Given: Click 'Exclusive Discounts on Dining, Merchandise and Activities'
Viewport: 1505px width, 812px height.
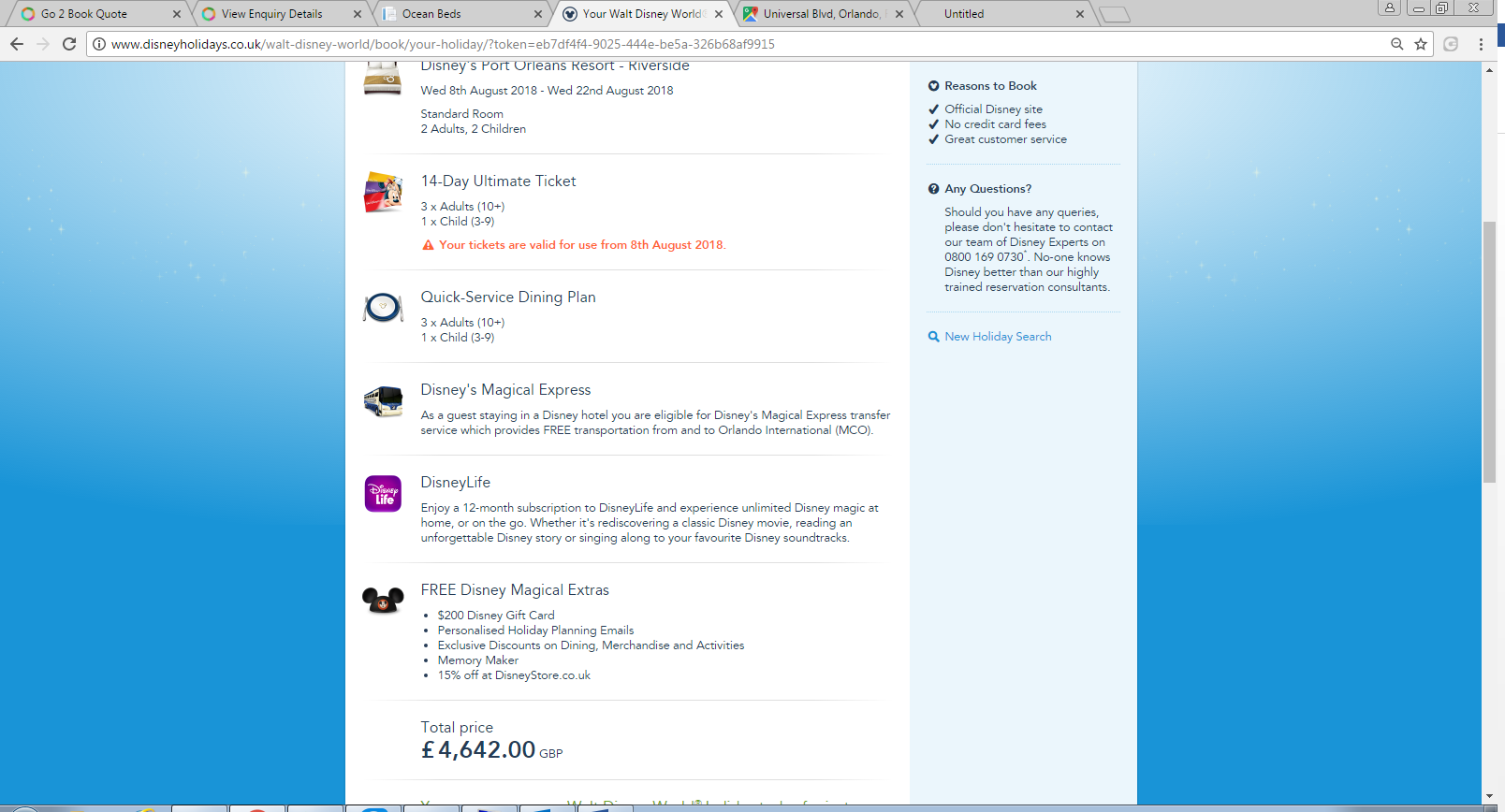Looking at the screenshot, I should tap(591, 645).
